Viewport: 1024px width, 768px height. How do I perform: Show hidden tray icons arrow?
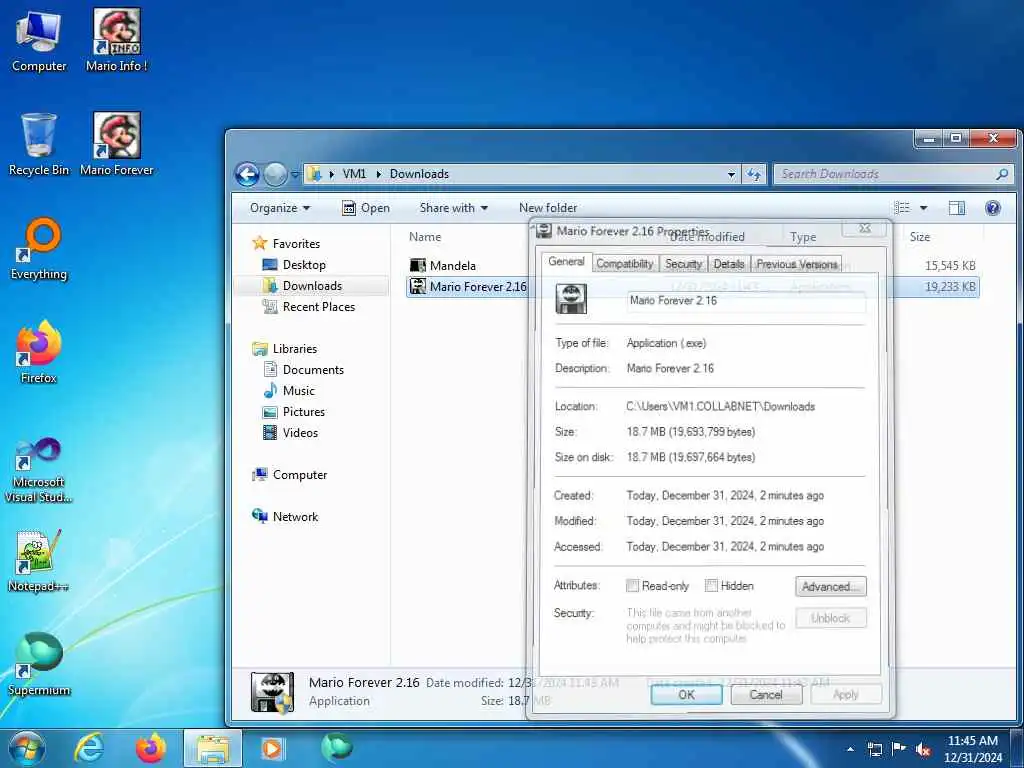[850, 750]
